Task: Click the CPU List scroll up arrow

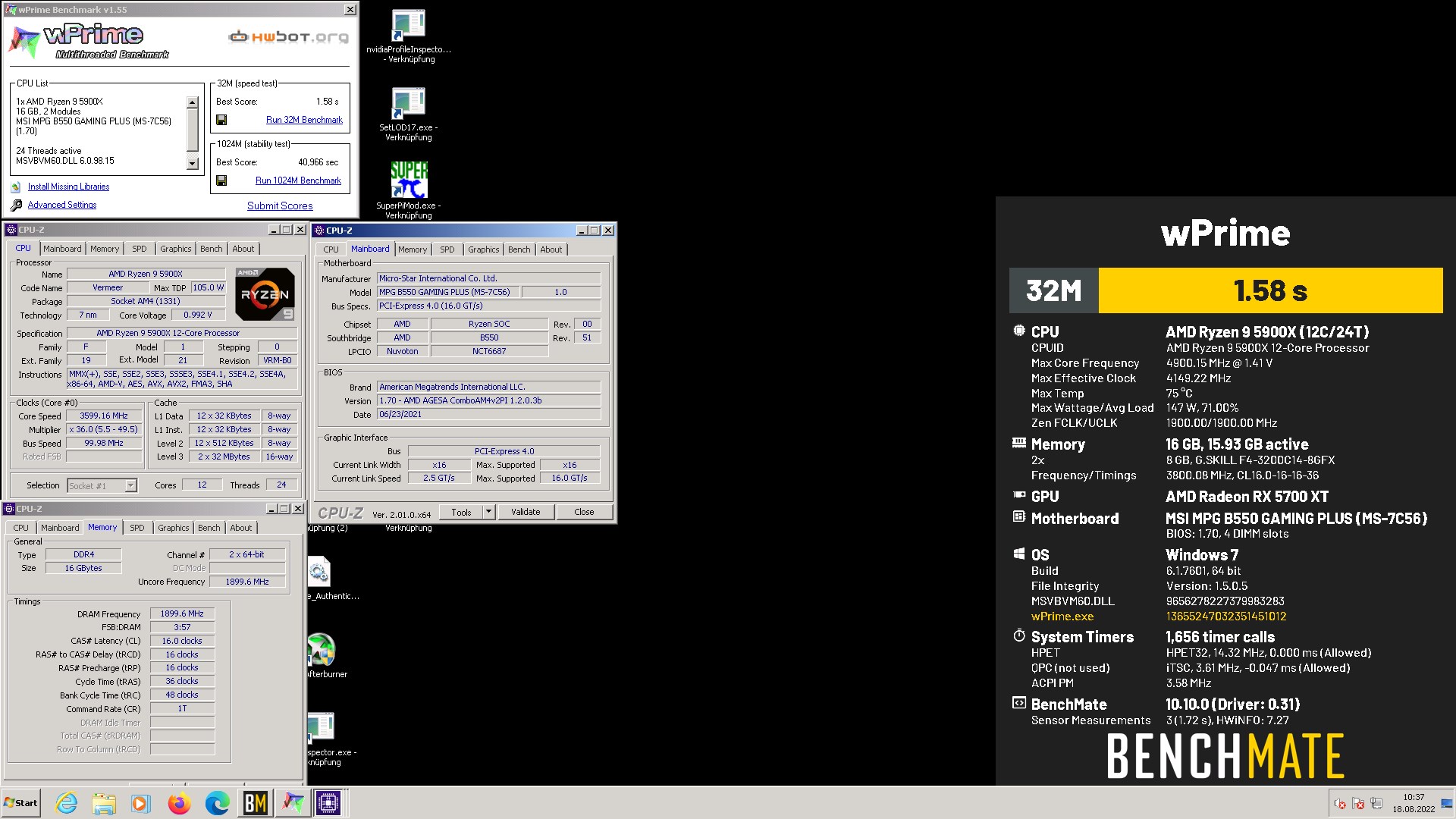Action: [192, 102]
